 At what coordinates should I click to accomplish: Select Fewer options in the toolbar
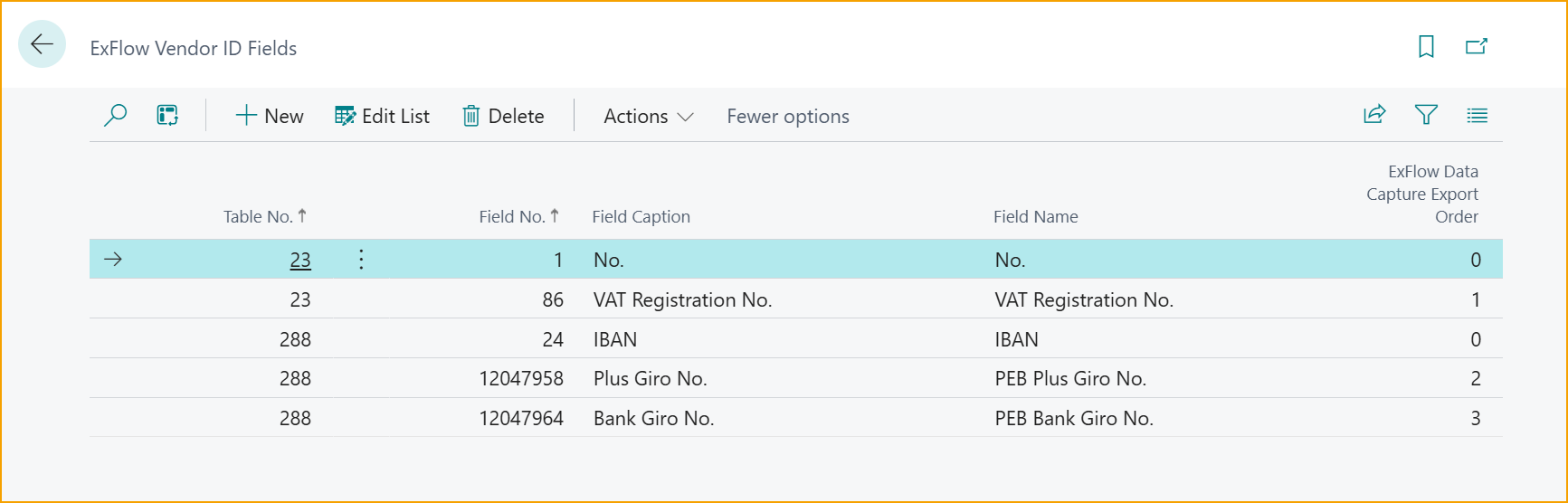[x=787, y=117]
